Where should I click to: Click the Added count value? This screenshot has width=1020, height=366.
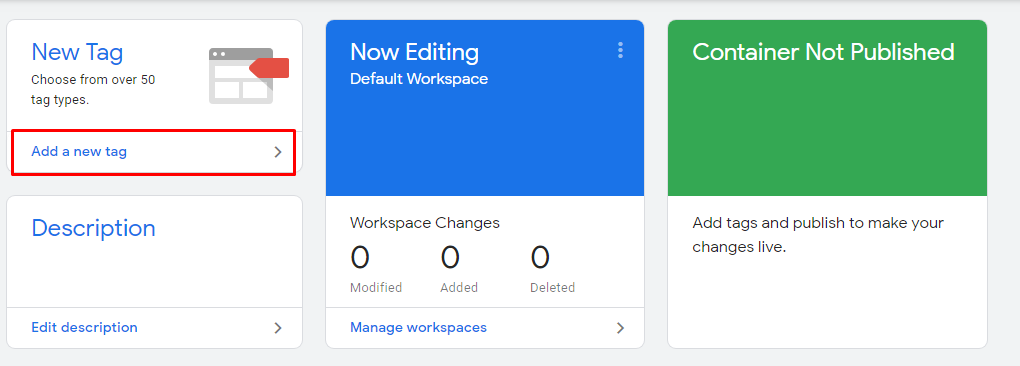click(450, 257)
